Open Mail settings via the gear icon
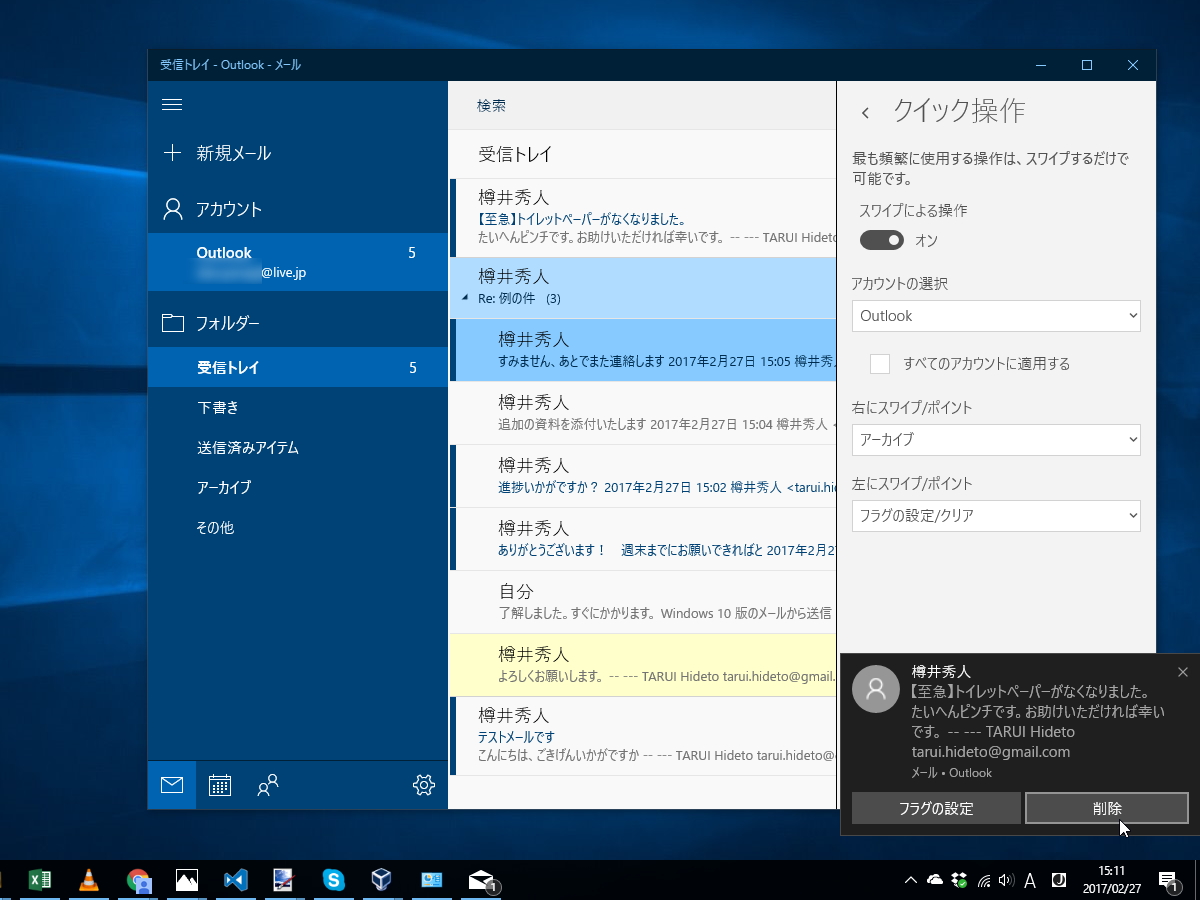The width and height of the screenshot is (1200, 900). pos(423,786)
